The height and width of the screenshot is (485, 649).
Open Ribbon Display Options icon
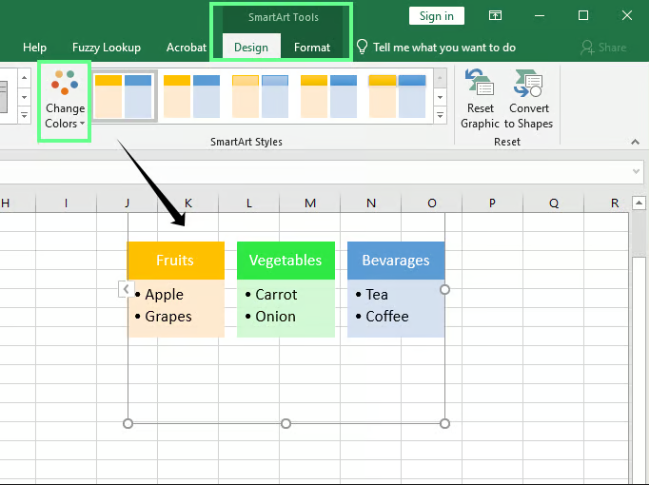coord(495,15)
